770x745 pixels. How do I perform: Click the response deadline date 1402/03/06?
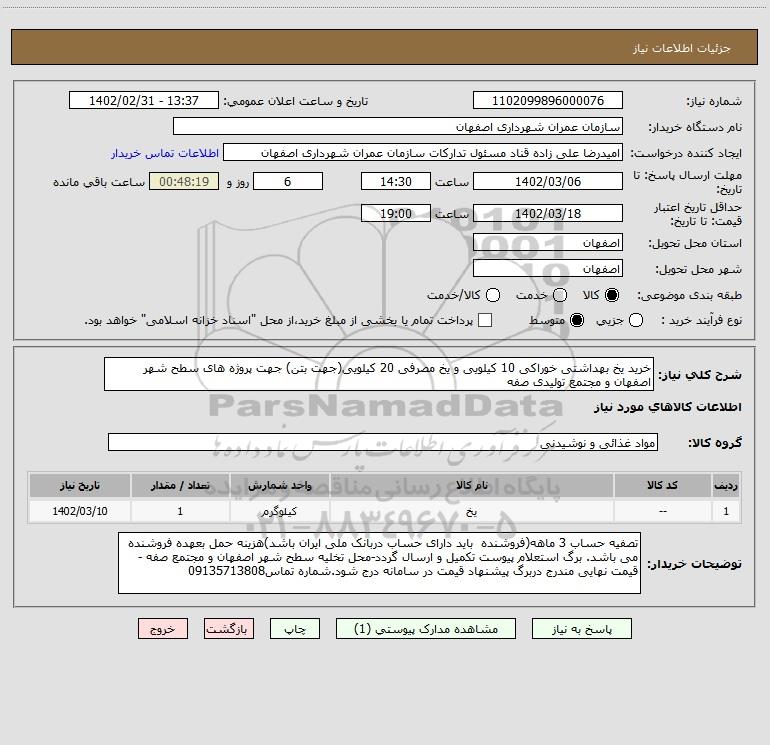pos(548,181)
